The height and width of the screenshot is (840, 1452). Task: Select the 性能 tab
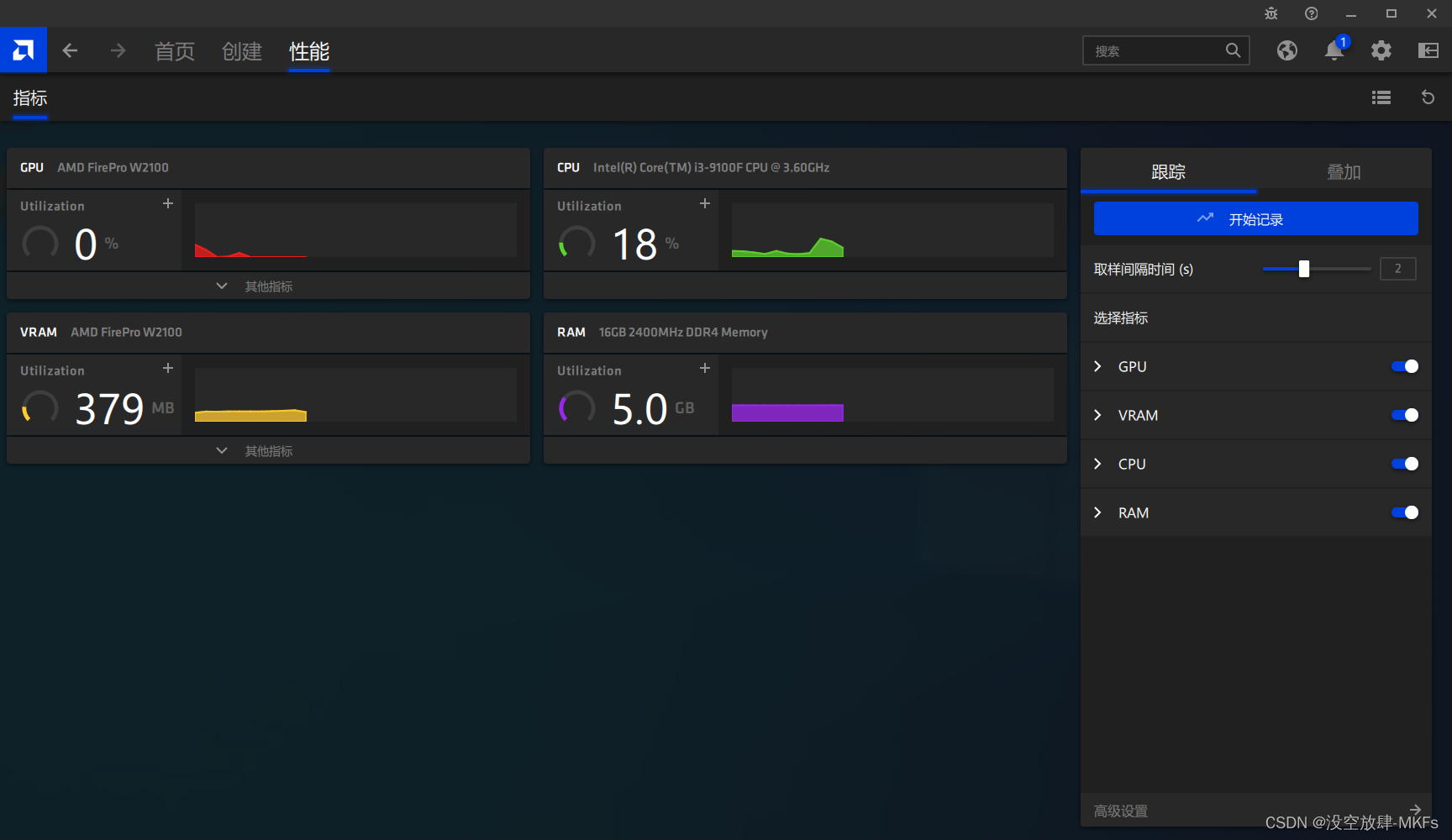pos(309,51)
